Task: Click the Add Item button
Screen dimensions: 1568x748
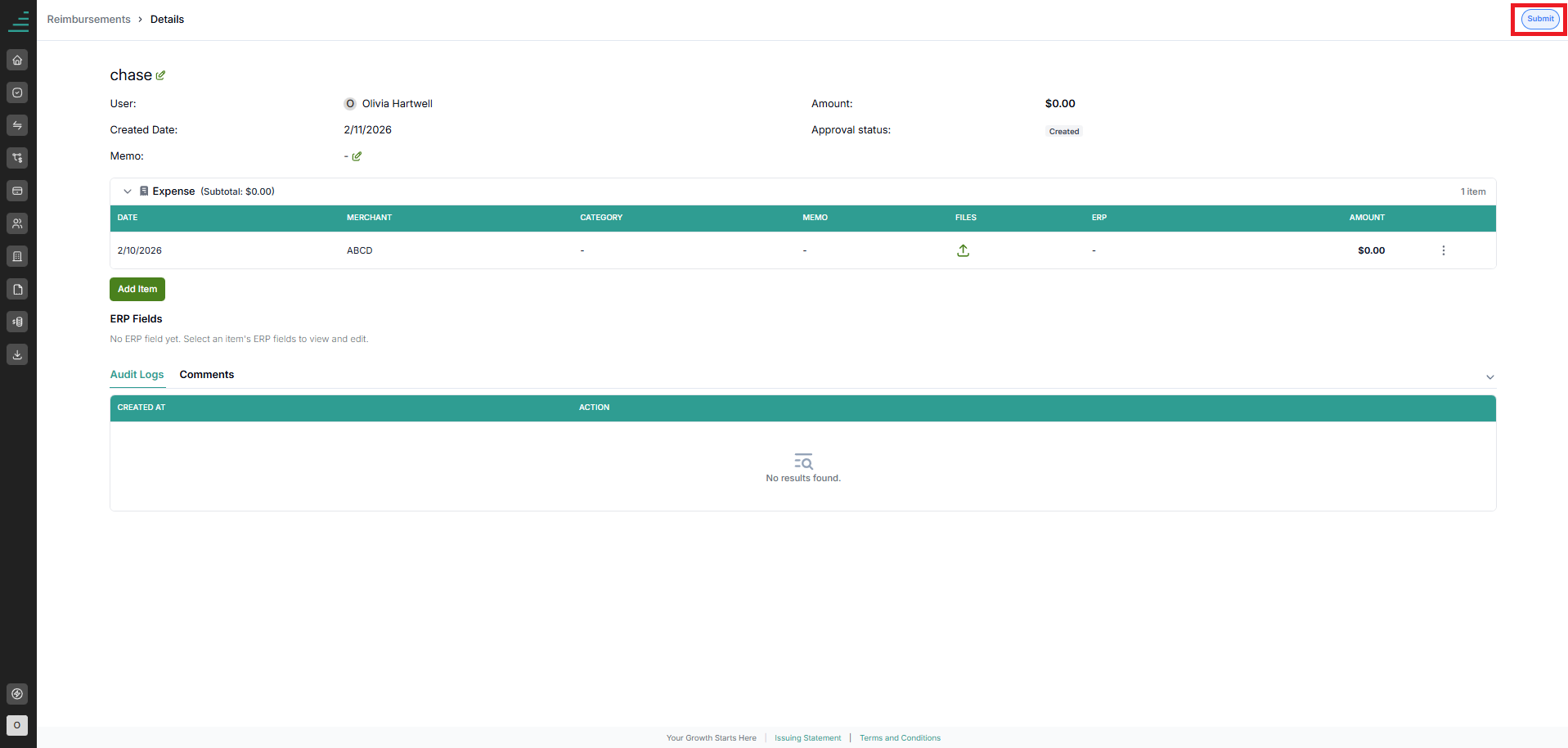Action: 137,289
